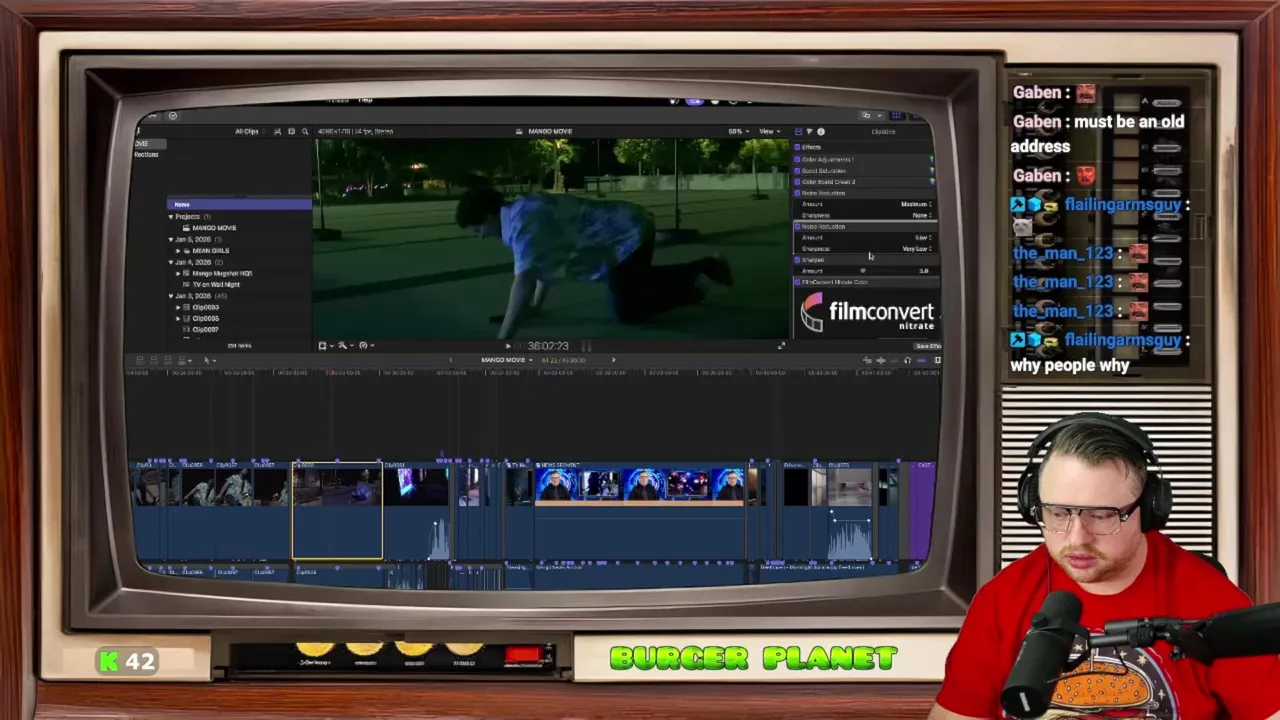Go back in timeline history arrow
1280x720 pixels.
tap(450, 360)
